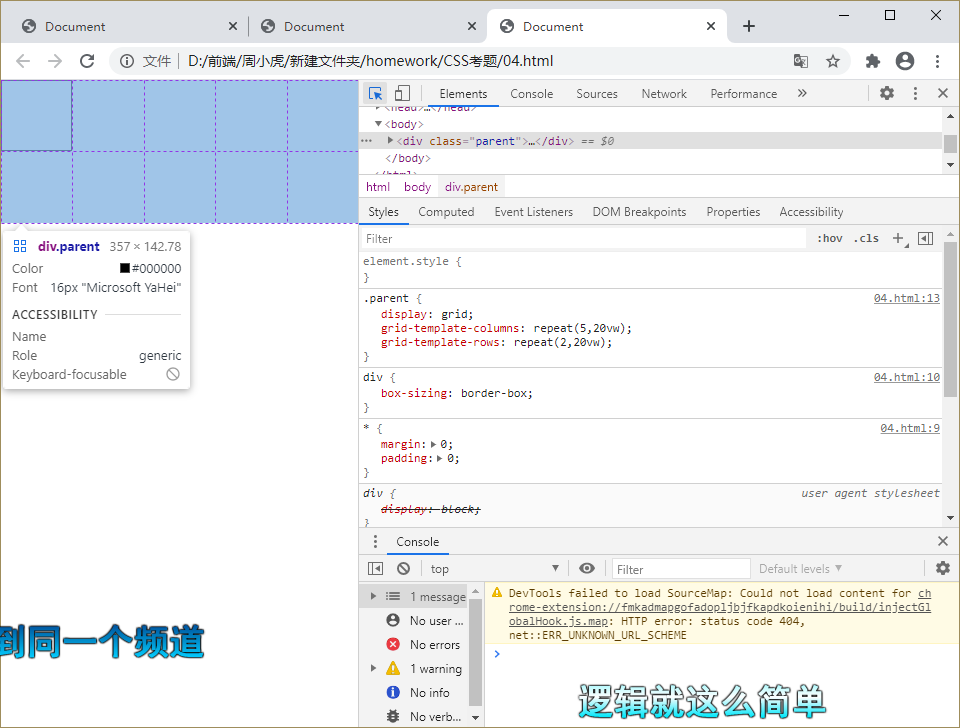Select body in the breadcrumb

[x=417, y=187]
